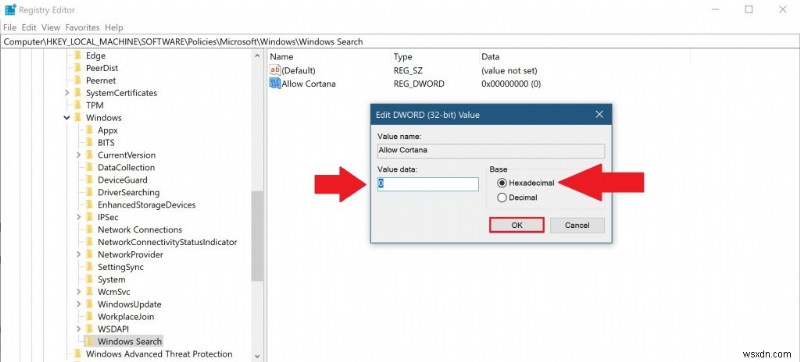Click the tree scrollbar up arrow

pyautogui.click(x=257, y=56)
